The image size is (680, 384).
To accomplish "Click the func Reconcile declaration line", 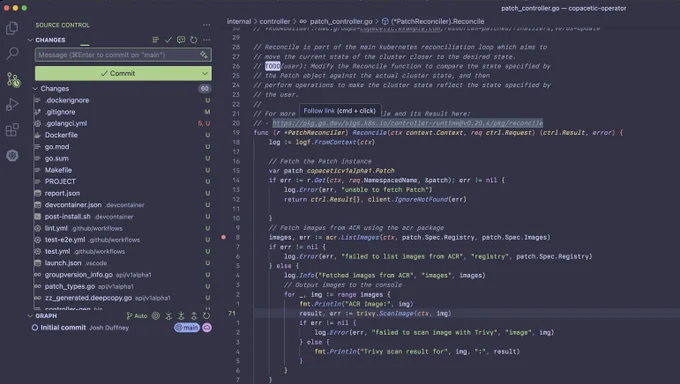I will click(438, 133).
